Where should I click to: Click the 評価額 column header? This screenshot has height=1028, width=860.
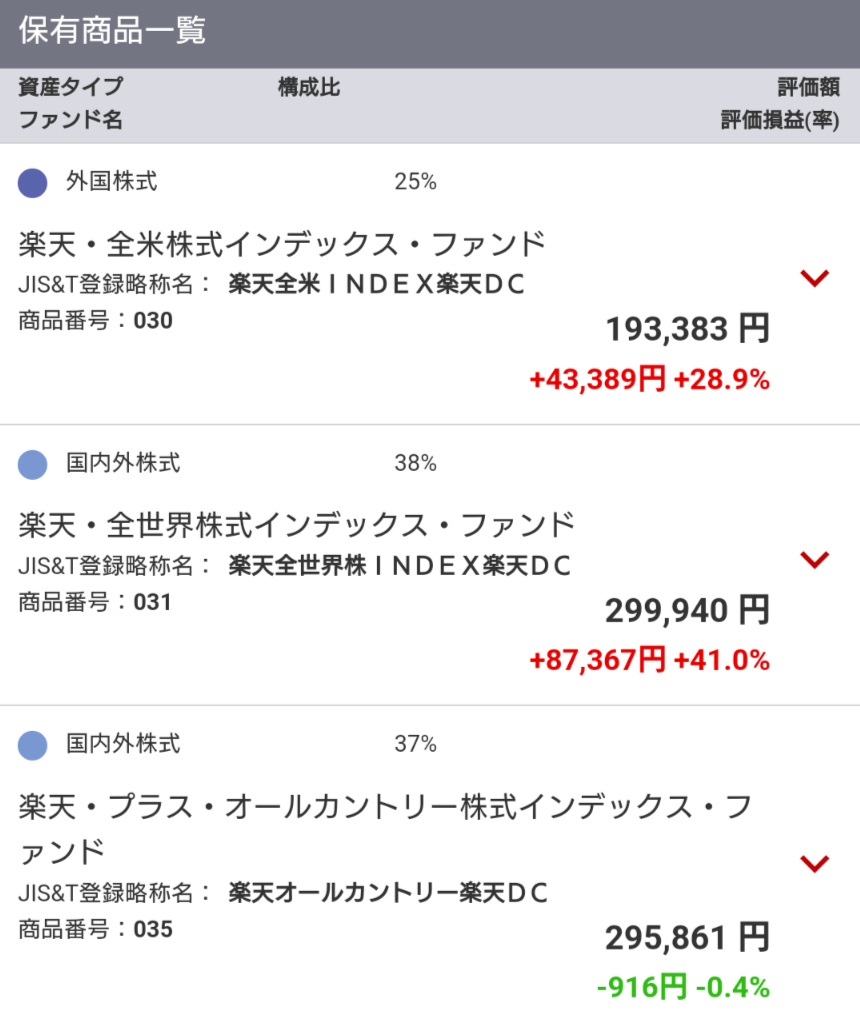tap(808, 88)
